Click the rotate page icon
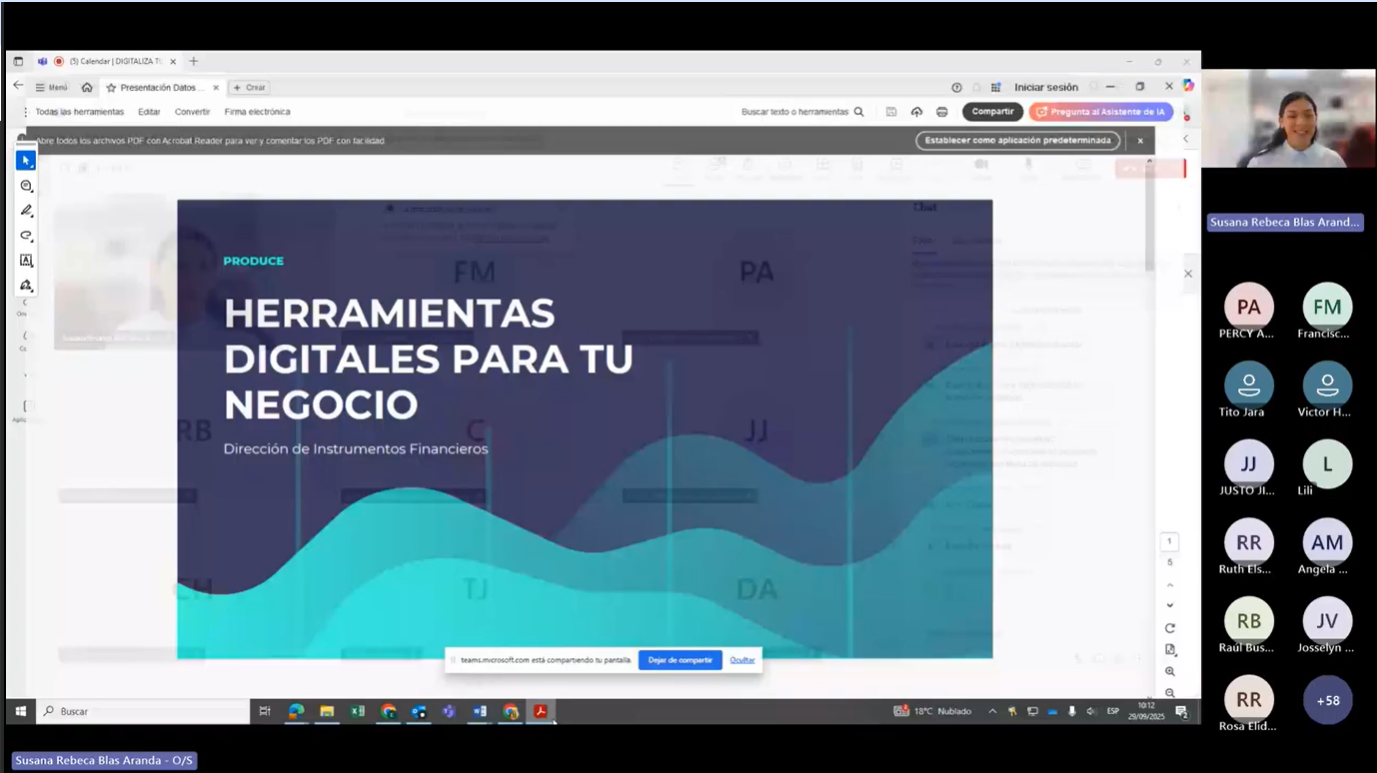Viewport: 1377px width, 773px height. [1170, 628]
